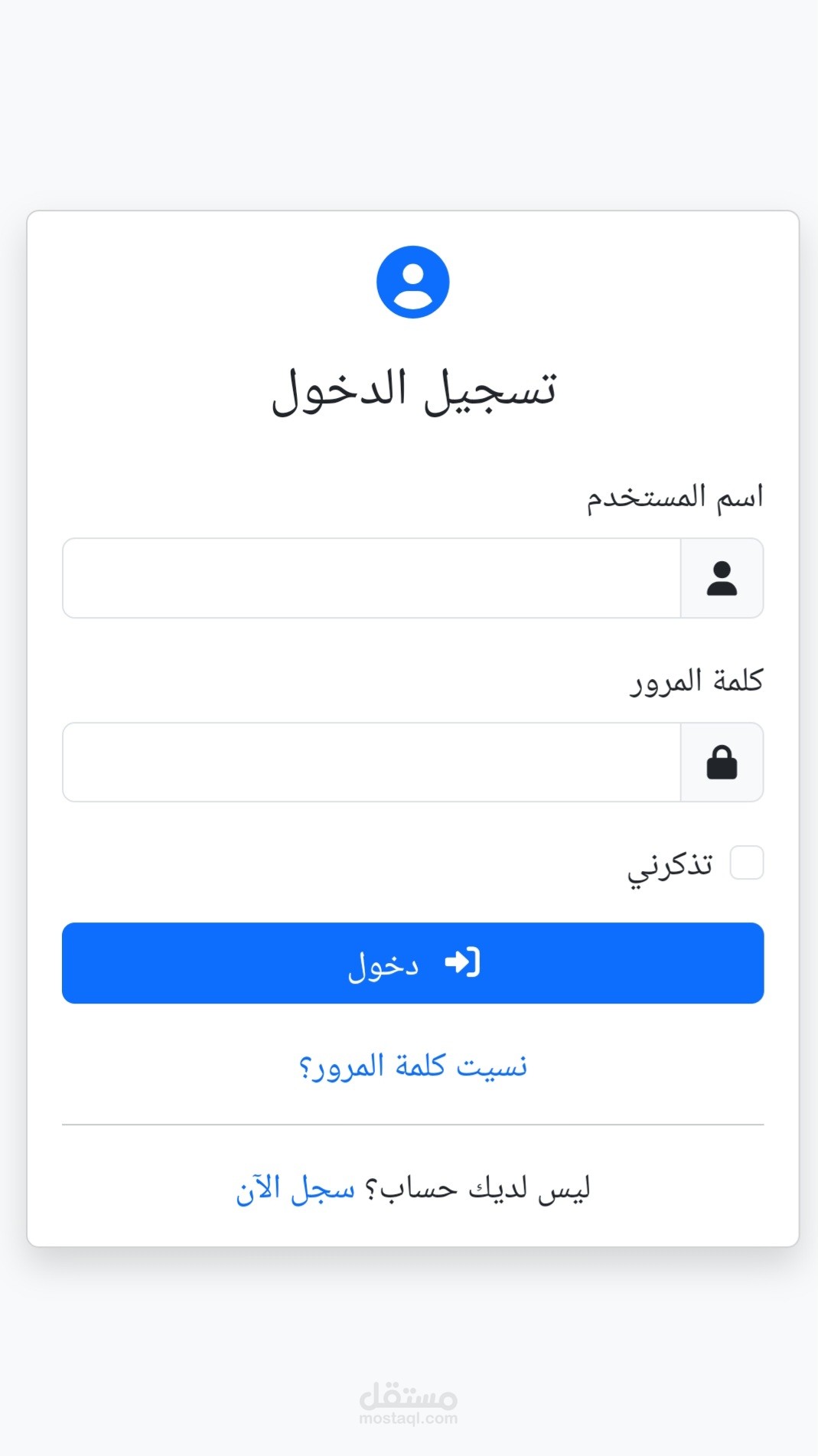Click the تسجيل الدخول heading text
818x1456 pixels.
click(x=413, y=389)
